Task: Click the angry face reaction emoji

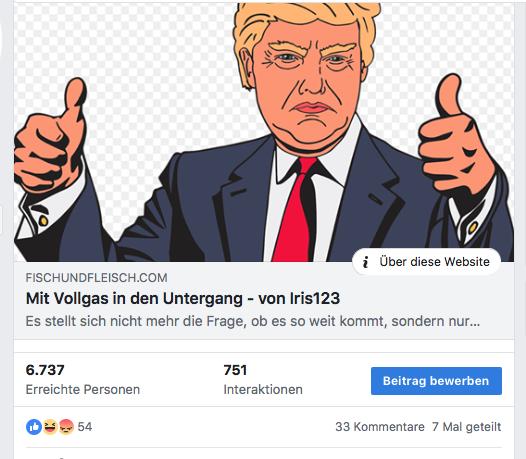Action: click(x=66, y=427)
